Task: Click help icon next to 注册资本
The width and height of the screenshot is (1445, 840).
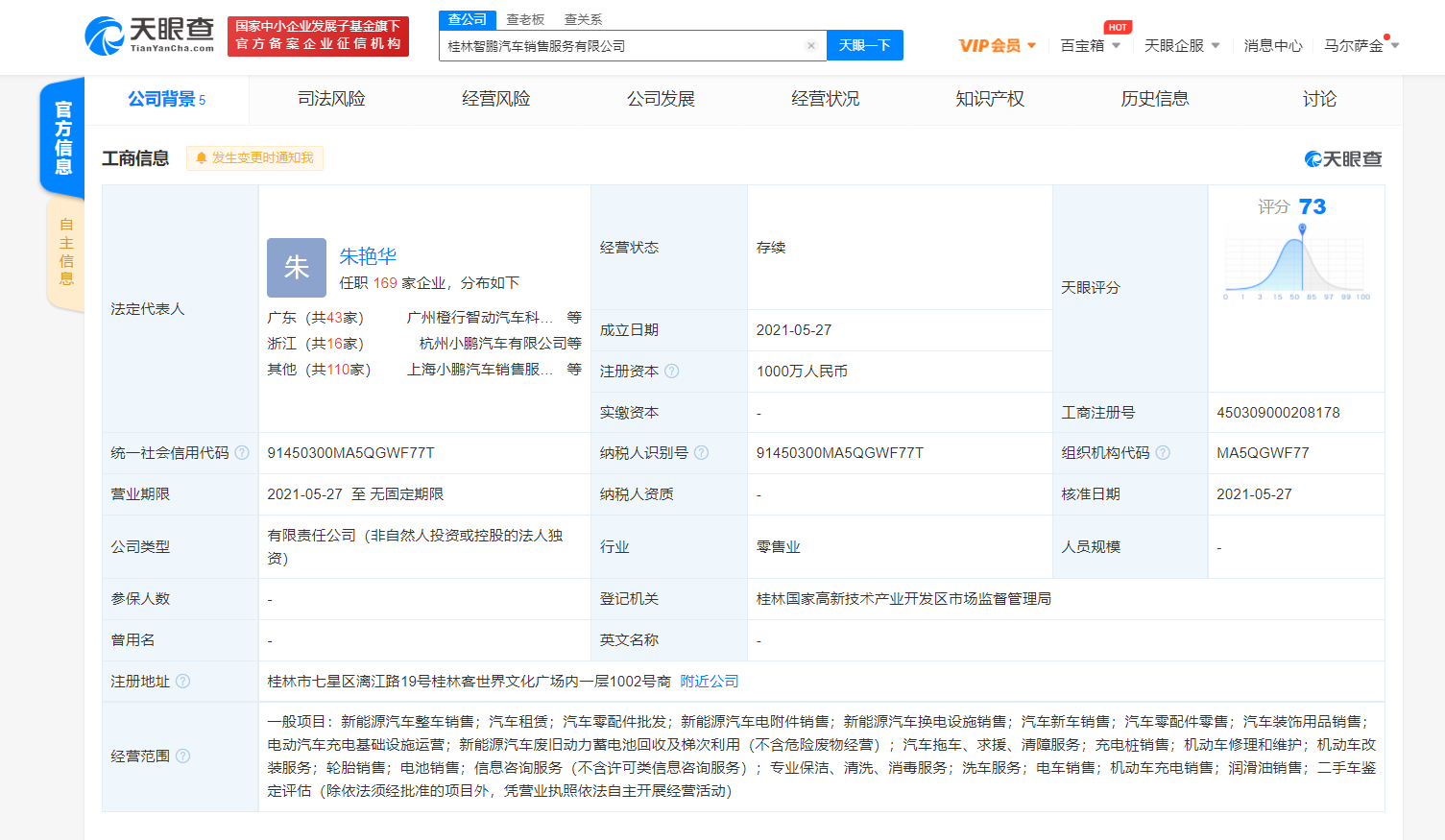Action: coord(672,372)
